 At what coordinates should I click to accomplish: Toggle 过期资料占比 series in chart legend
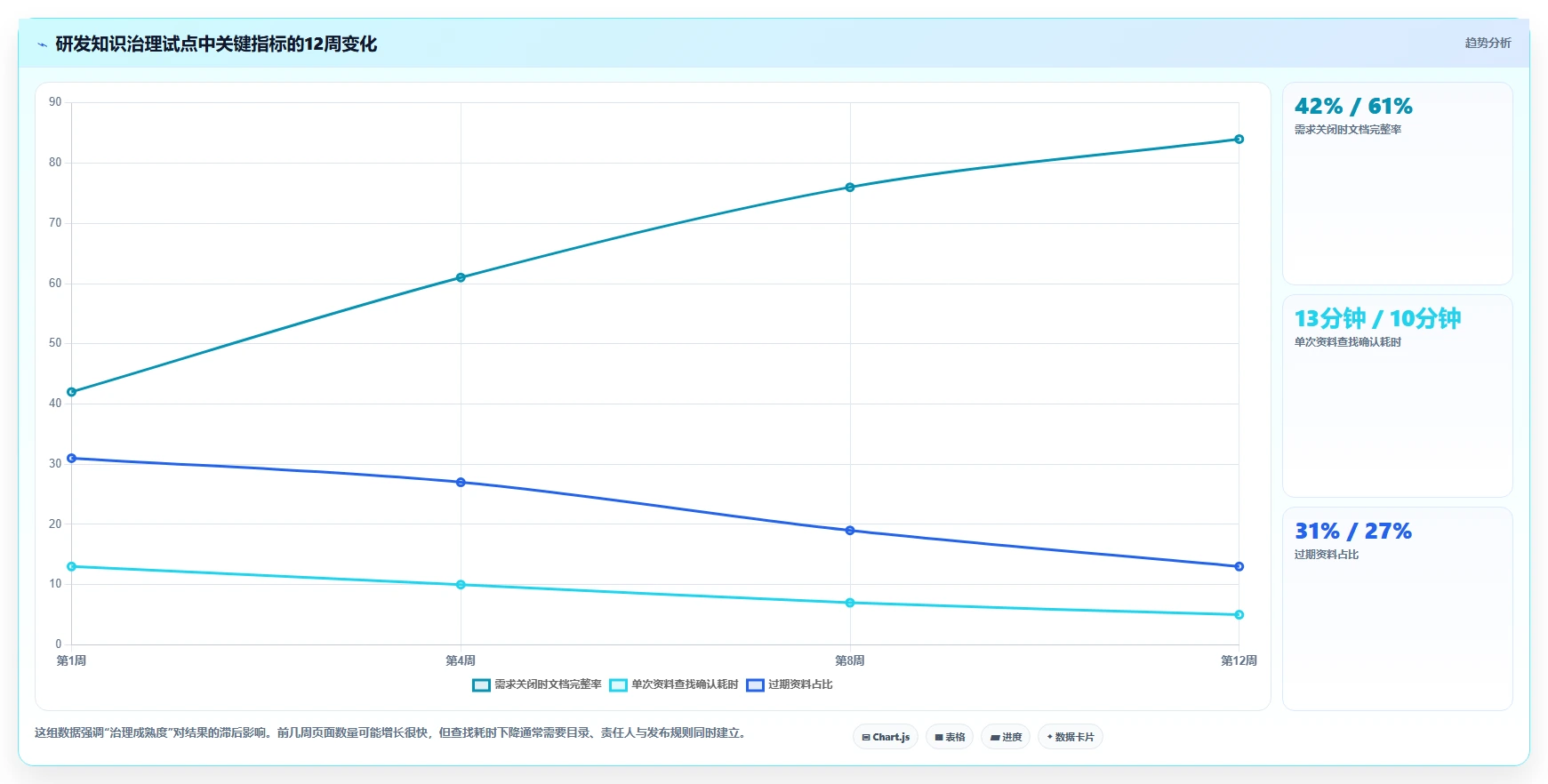(x=790, y=684)
